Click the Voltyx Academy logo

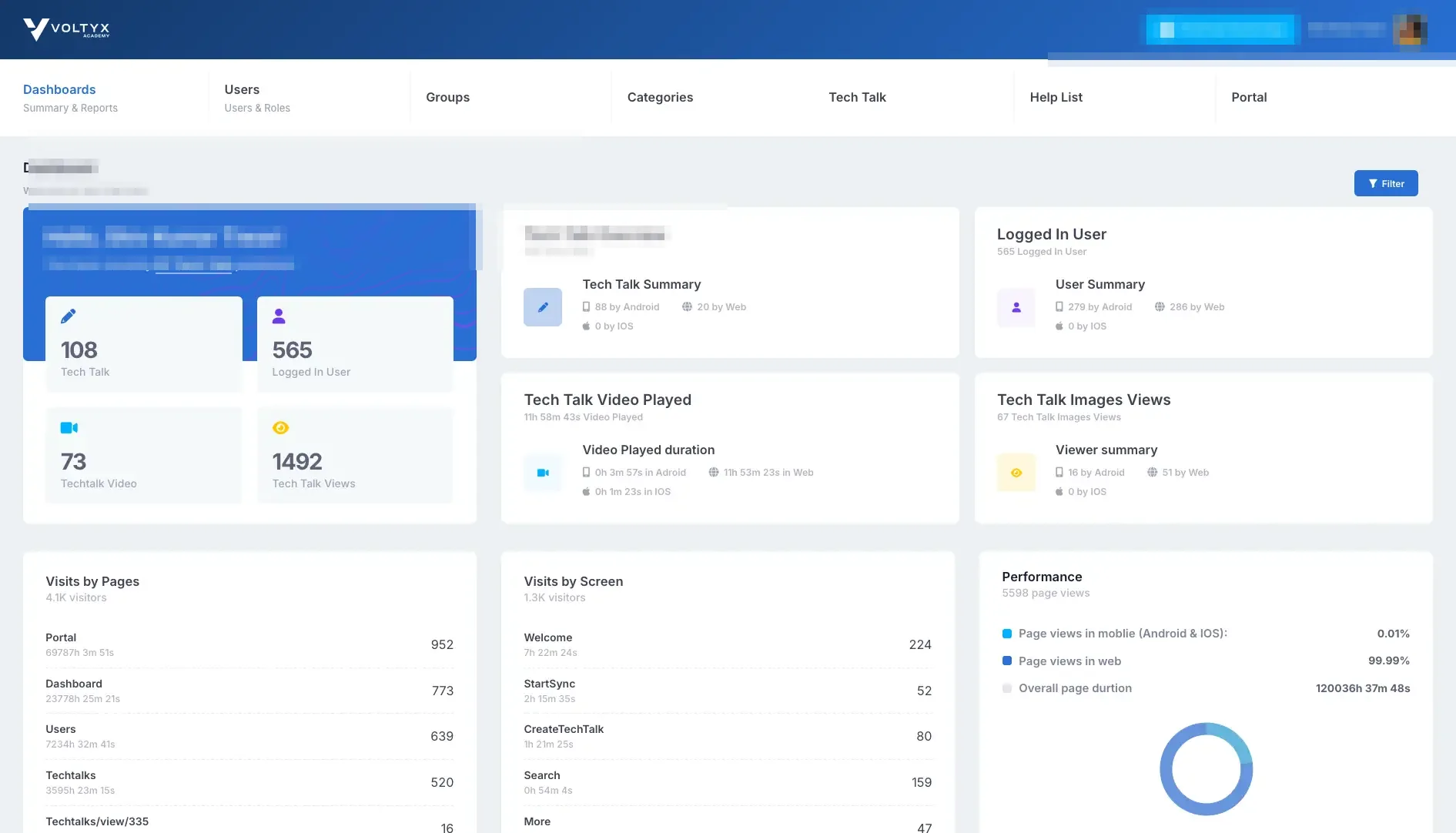(67, 29)
